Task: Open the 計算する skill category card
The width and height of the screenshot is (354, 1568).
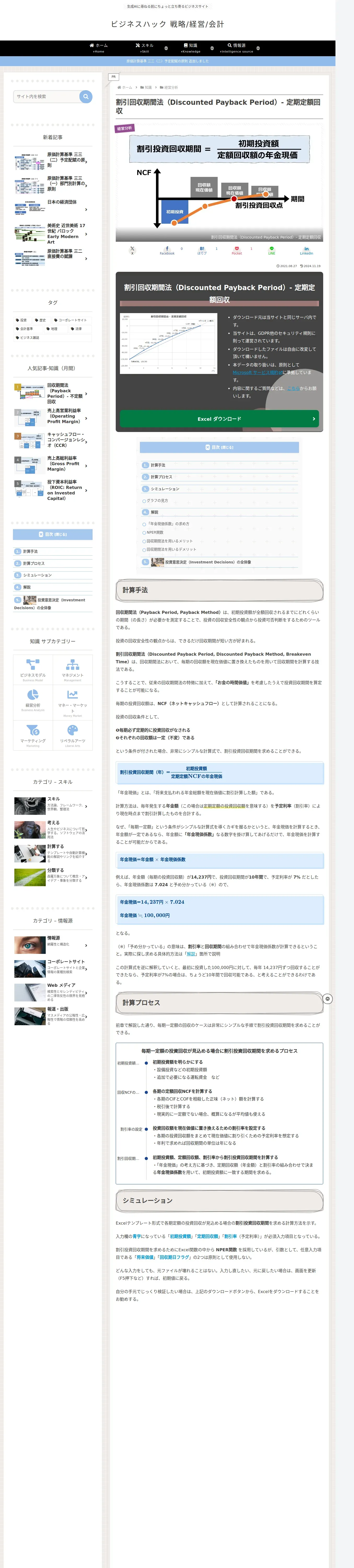Action: 53,854
